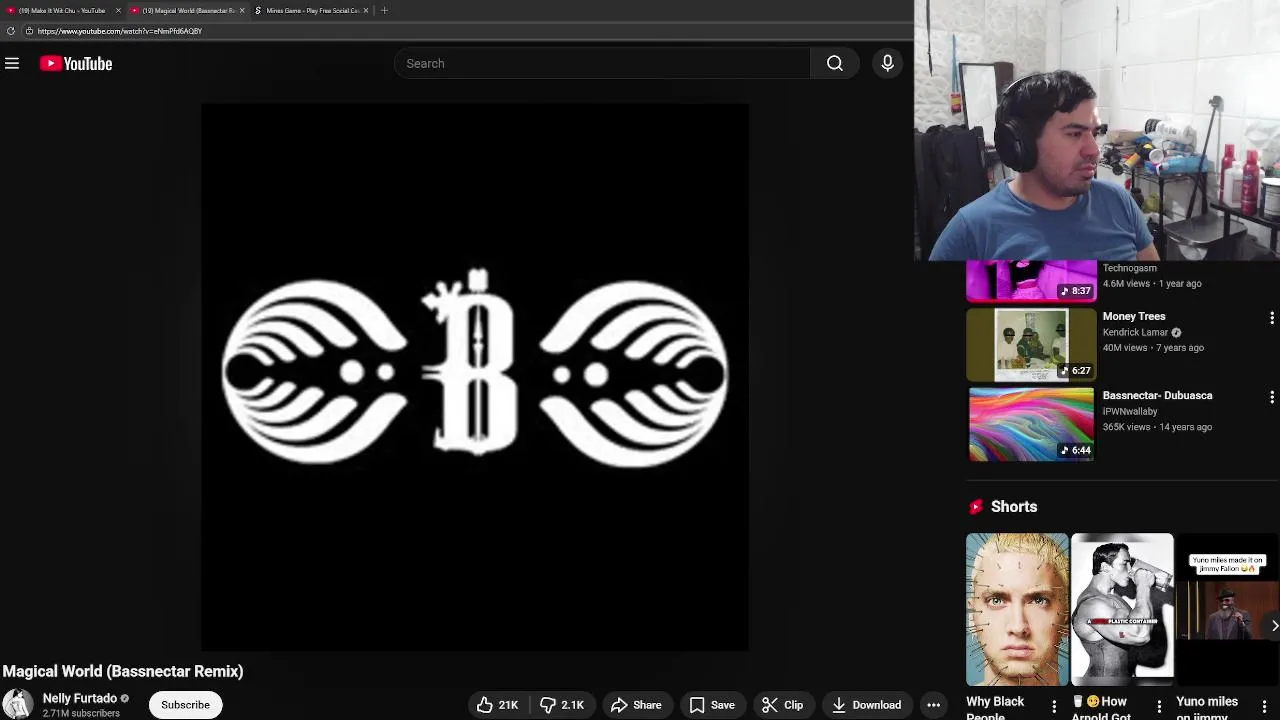Click the search magnifier button

834,64
